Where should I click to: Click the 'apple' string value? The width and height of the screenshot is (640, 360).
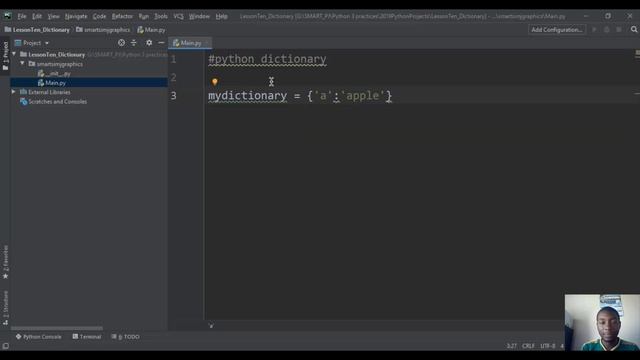[363, 96]
